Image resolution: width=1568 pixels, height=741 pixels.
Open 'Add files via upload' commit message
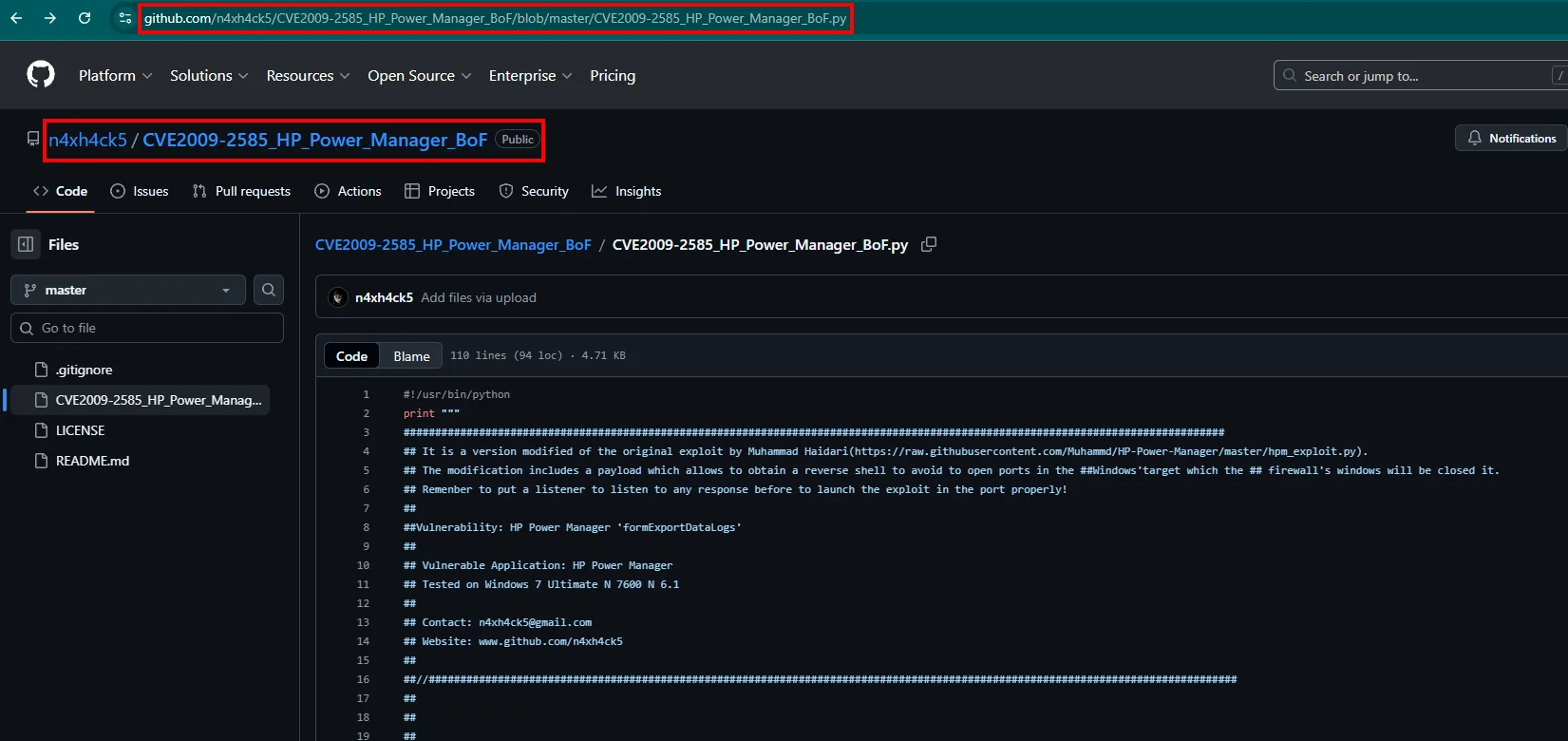tap(479, 297)
